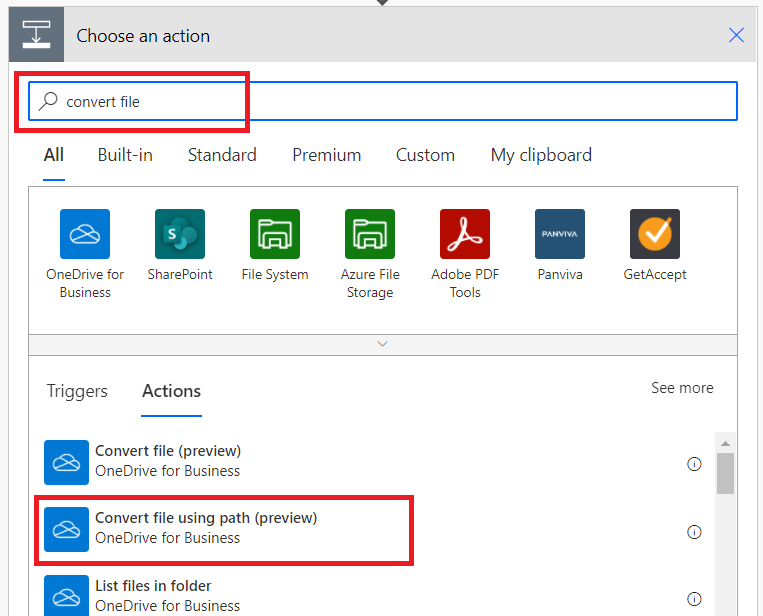The width and height of the screenshot is (763, 616).
Task: Show info for Convert file using path
Action: click(694, 532)
